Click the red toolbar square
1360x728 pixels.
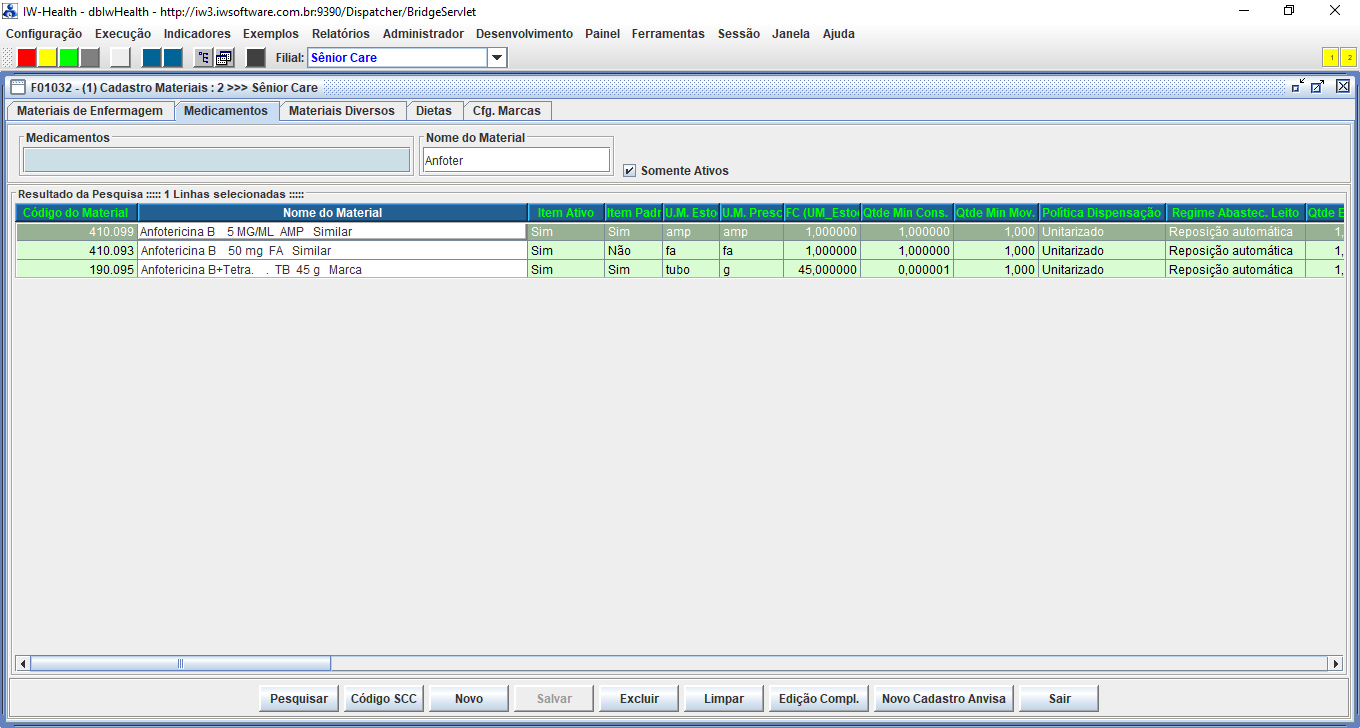(x=27, y=58)
